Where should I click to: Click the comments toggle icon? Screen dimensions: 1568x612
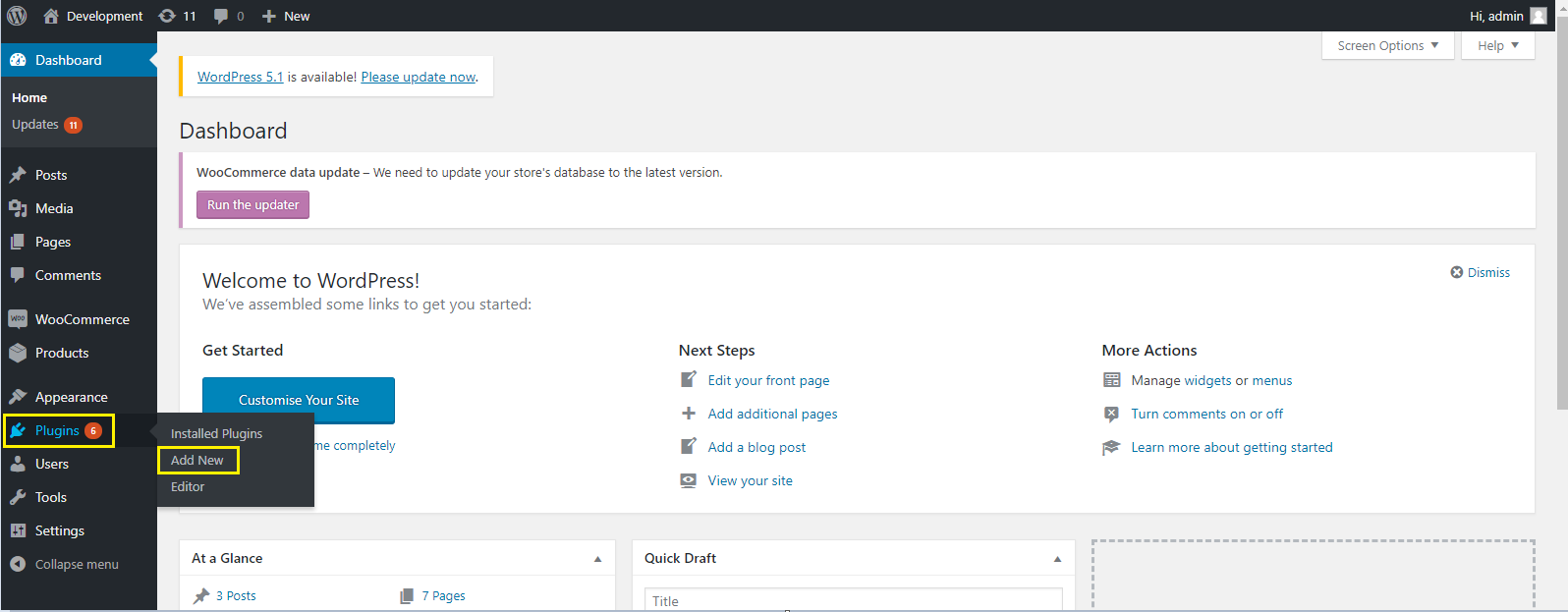pyautogui.click(x=1111, y=414)
